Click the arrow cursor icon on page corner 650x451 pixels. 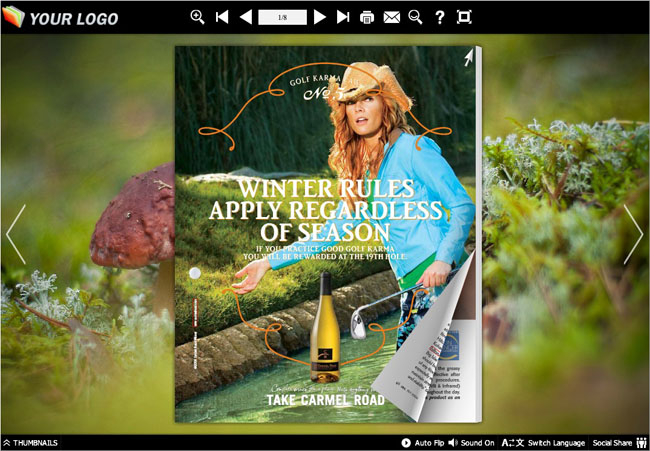pos(468,58)
